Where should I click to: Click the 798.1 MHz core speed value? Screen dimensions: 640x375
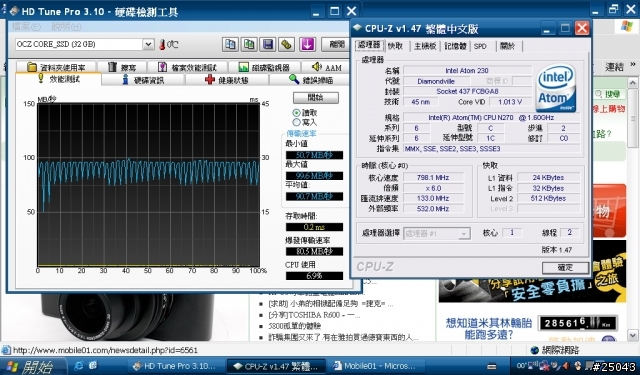point(433,178)
